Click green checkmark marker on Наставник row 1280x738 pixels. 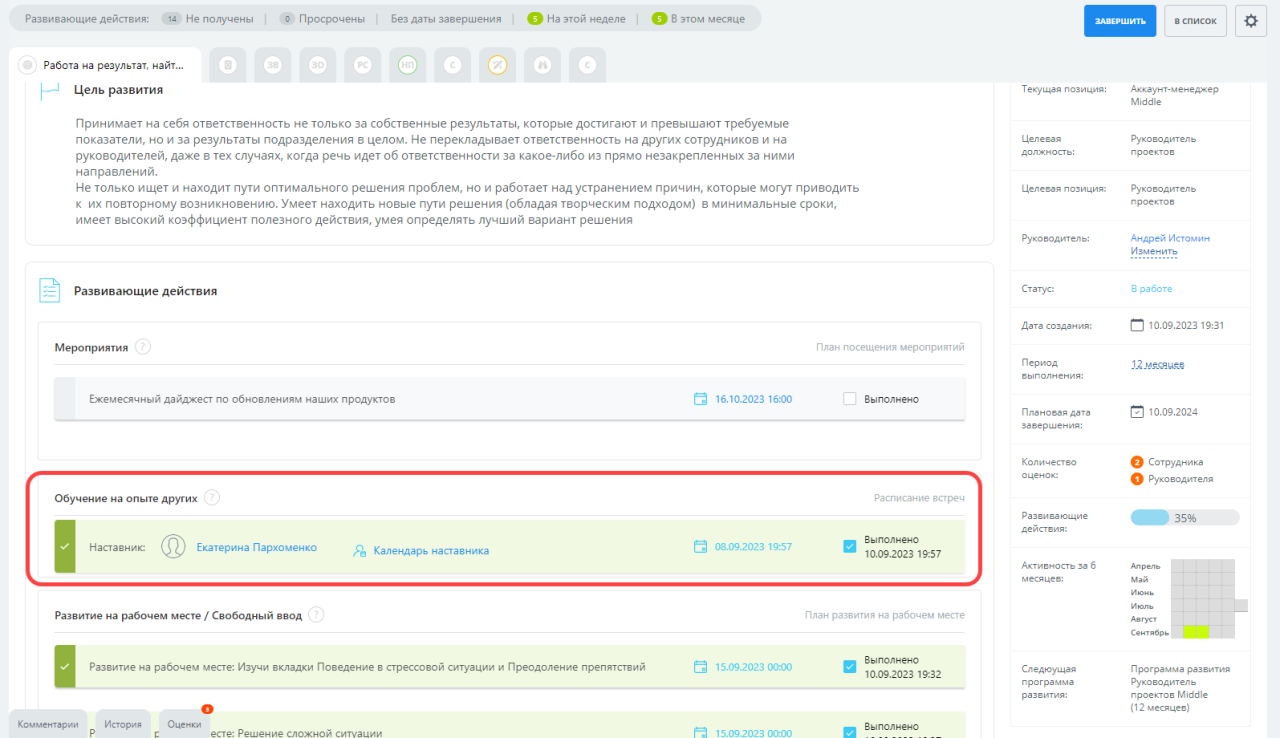(x=65, y=547)
